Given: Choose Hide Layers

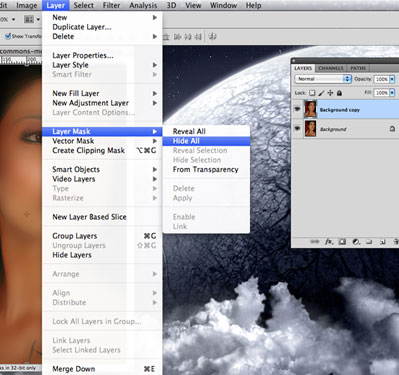Looking at the screenshot, I should [x=102, y=255].
